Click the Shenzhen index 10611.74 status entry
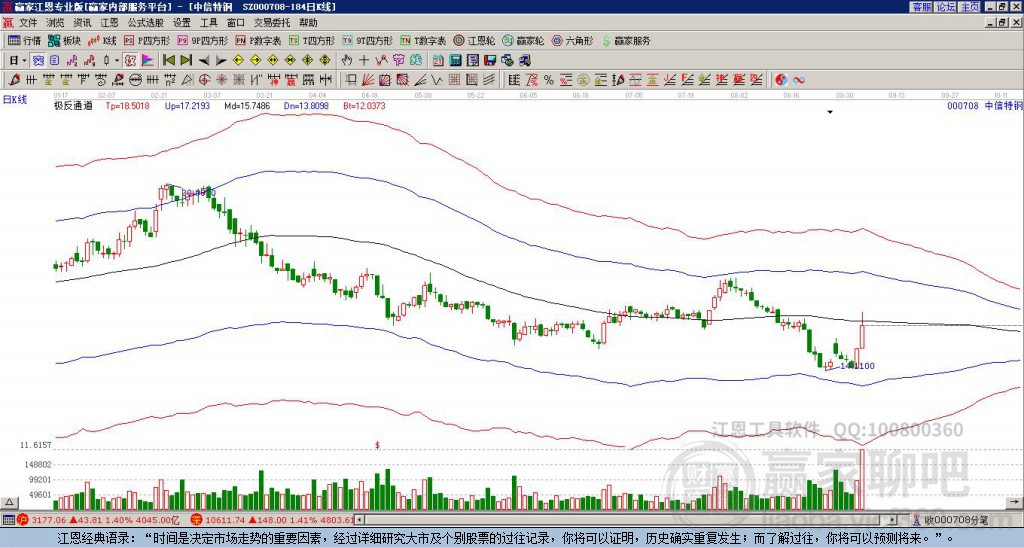Image resolution: width=1024 pixels, height=548 pixels. [273, 520]
